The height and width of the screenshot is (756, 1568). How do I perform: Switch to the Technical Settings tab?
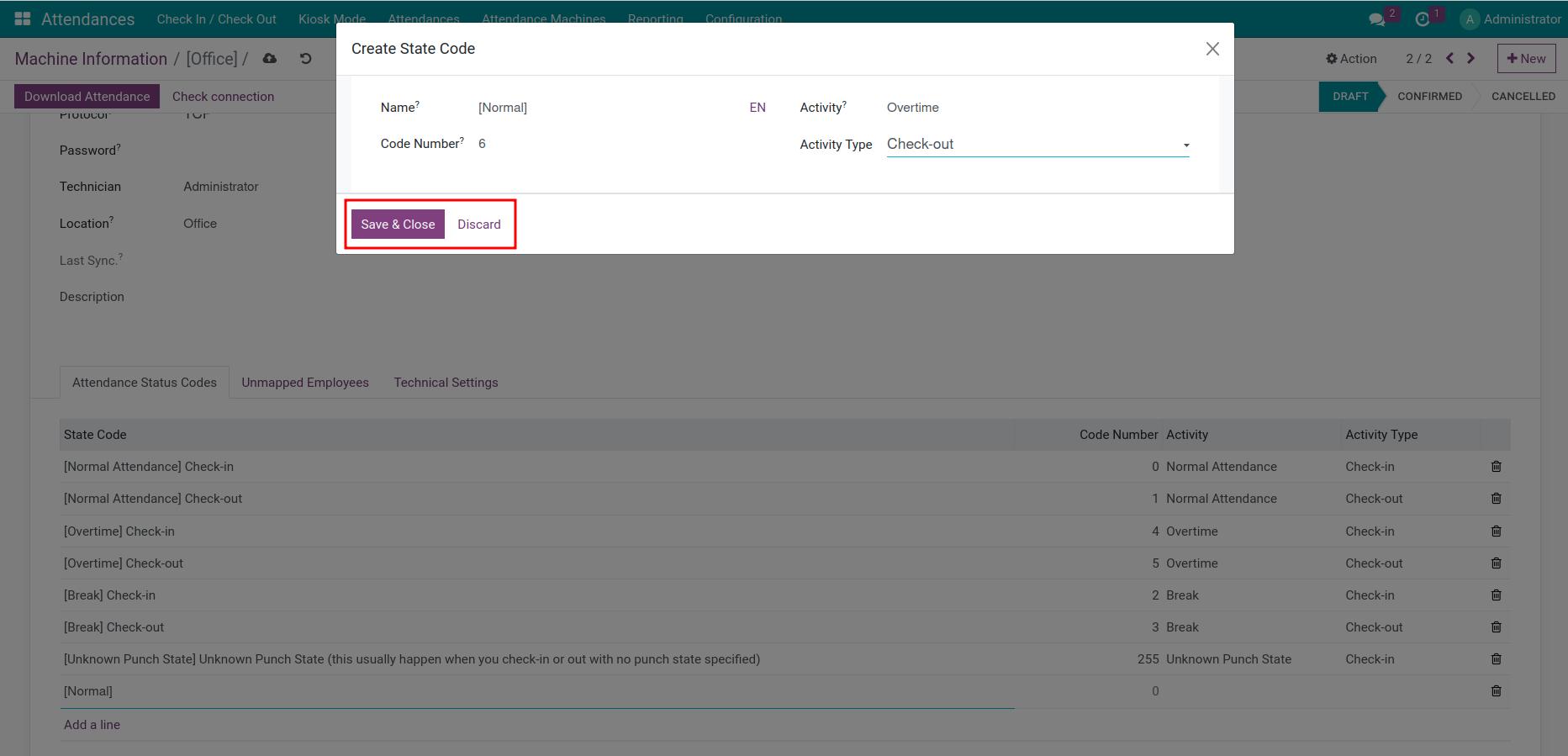click(x=446, y=383)
